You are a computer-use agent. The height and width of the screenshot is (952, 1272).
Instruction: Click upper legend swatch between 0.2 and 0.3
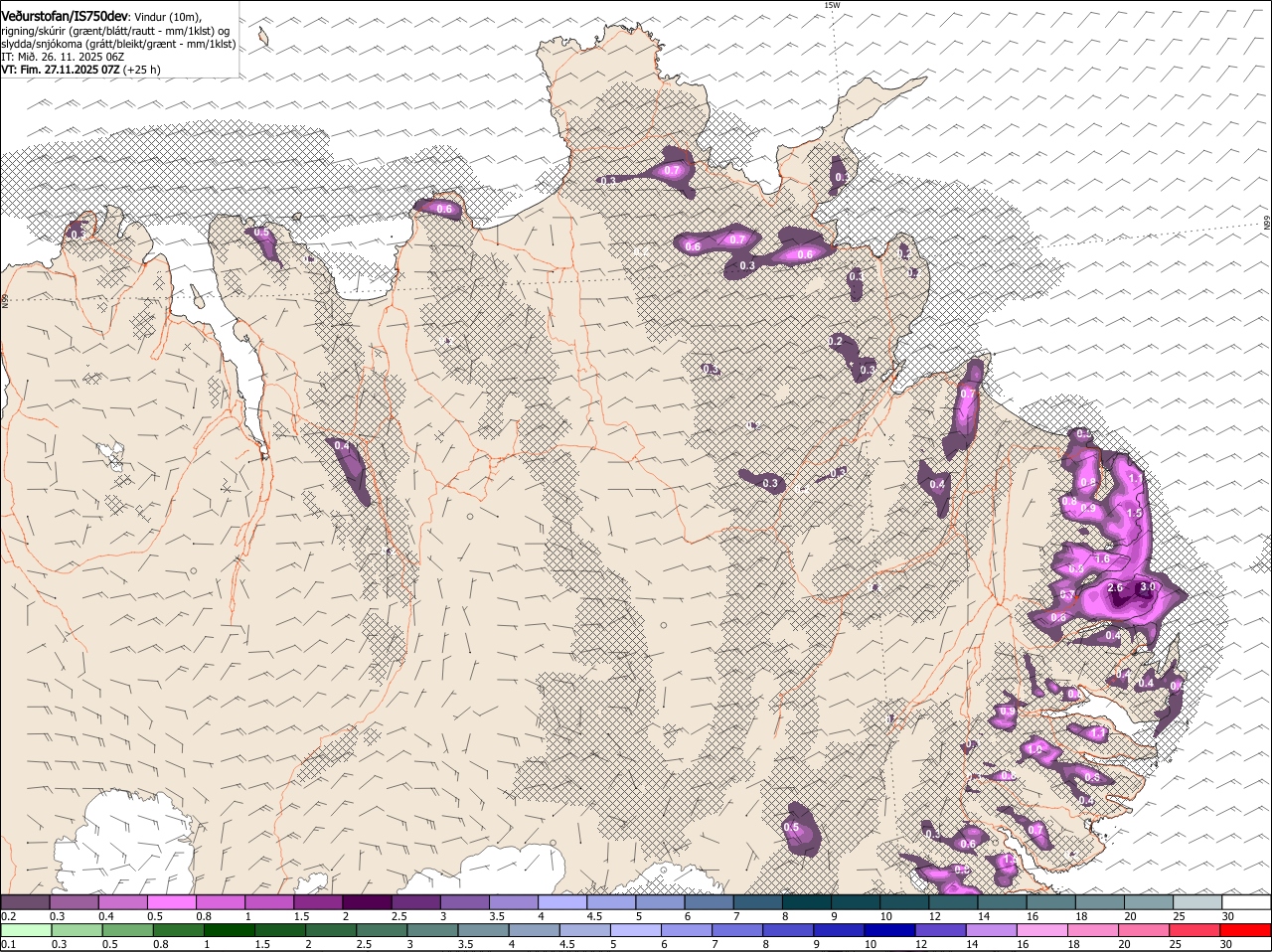(25, 902)
